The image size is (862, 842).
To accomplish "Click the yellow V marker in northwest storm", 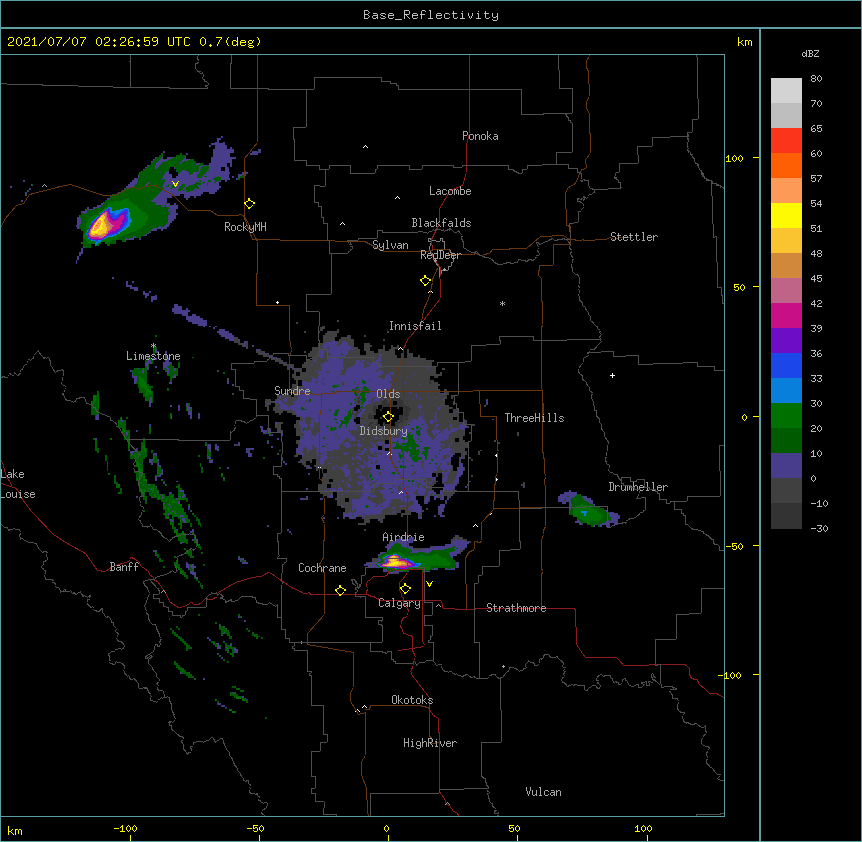I will coord(175,184).
